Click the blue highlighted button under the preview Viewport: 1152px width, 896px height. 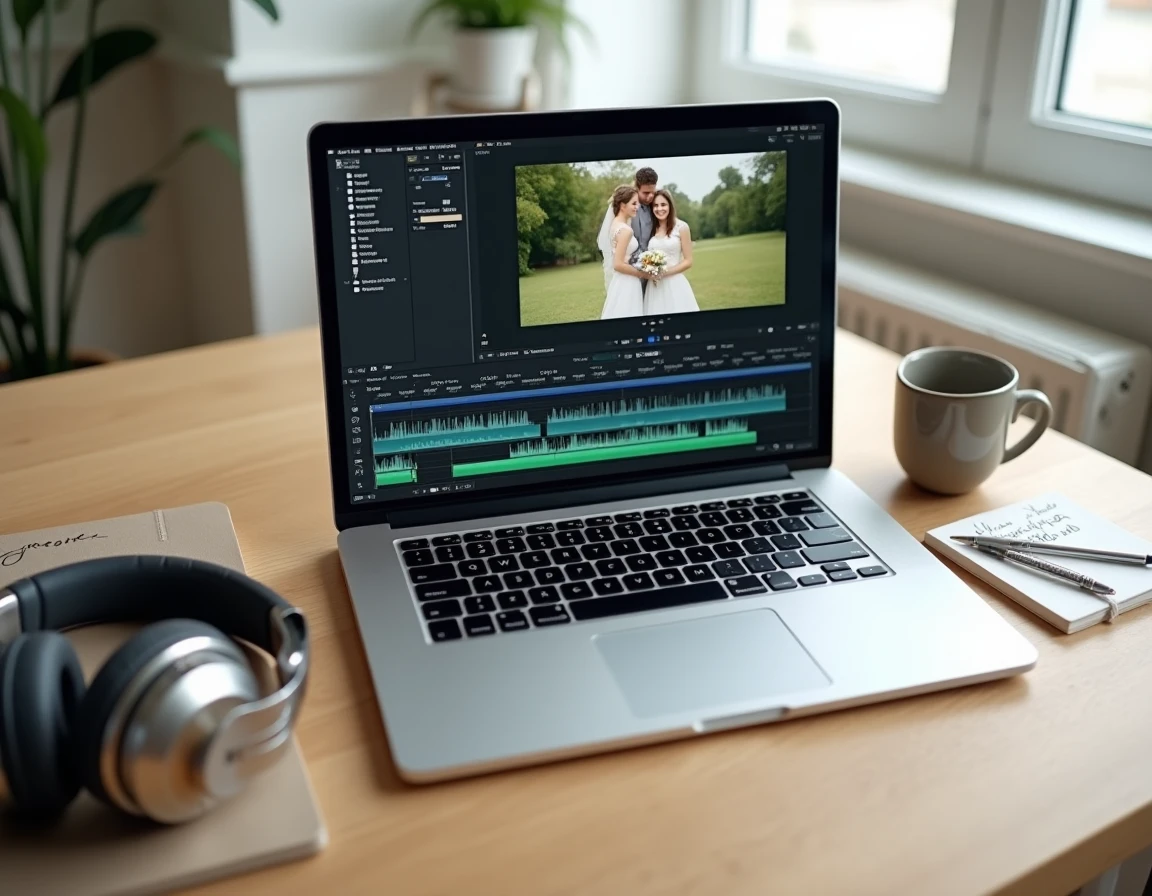click(x=651, y=339)
